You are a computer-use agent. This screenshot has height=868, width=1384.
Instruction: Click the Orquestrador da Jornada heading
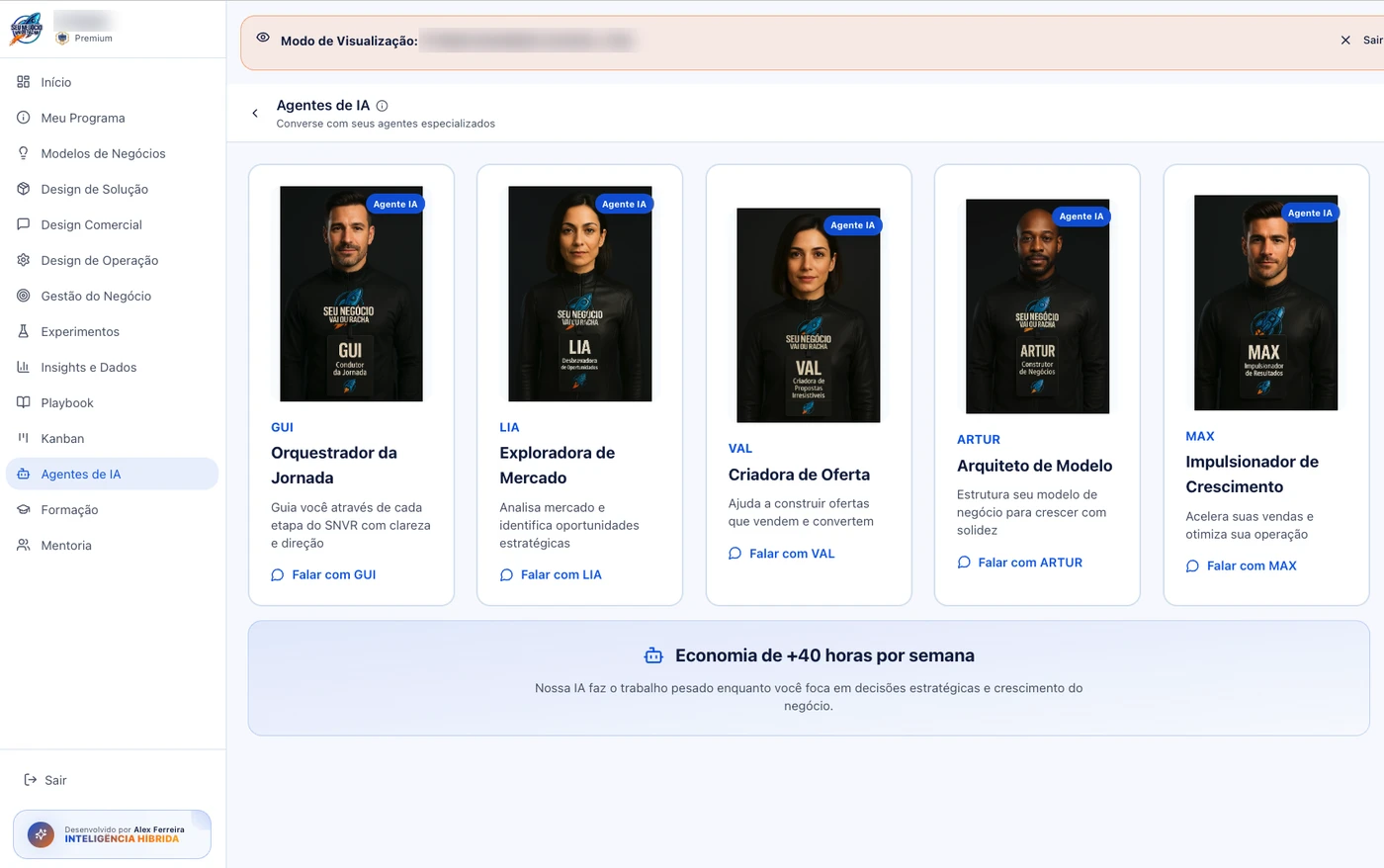pos(334,466)
